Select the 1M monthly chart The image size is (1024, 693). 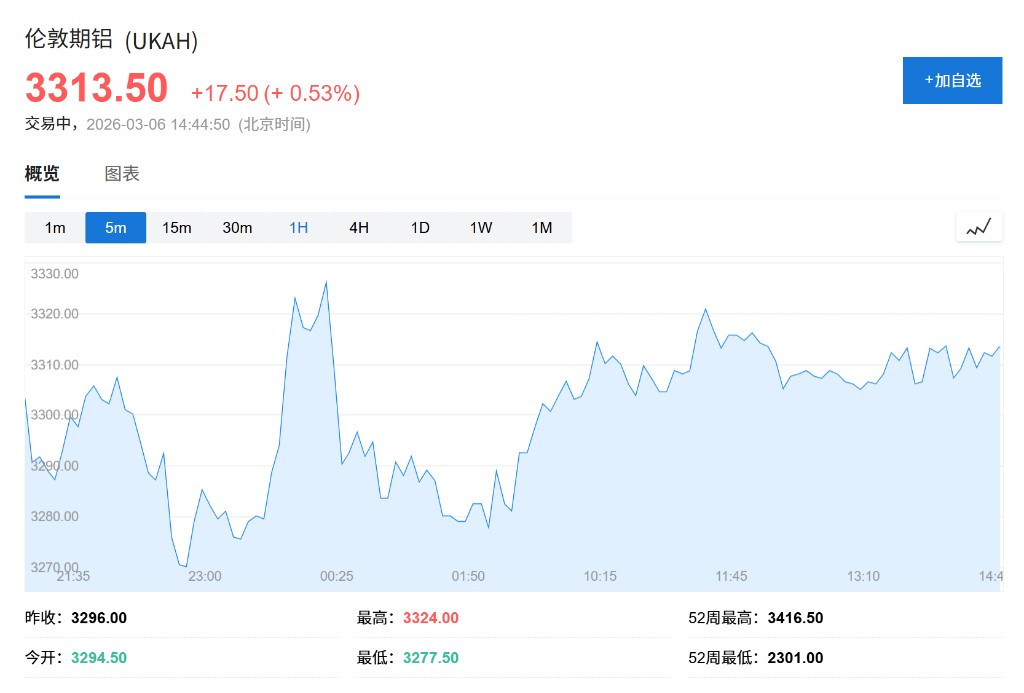(x=542, y=228)
